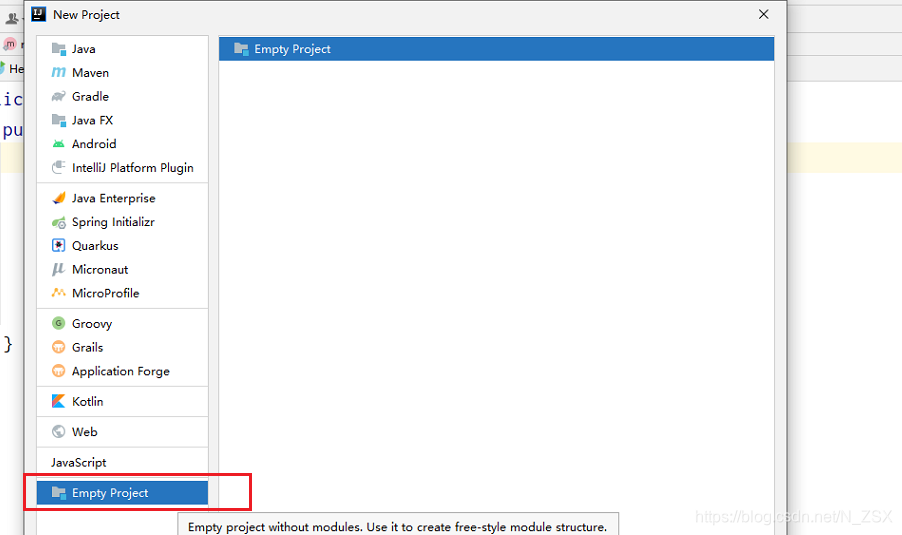Select the Java Enterprise entry
Viewport: 902px width, 535px height.
point(123,198)
